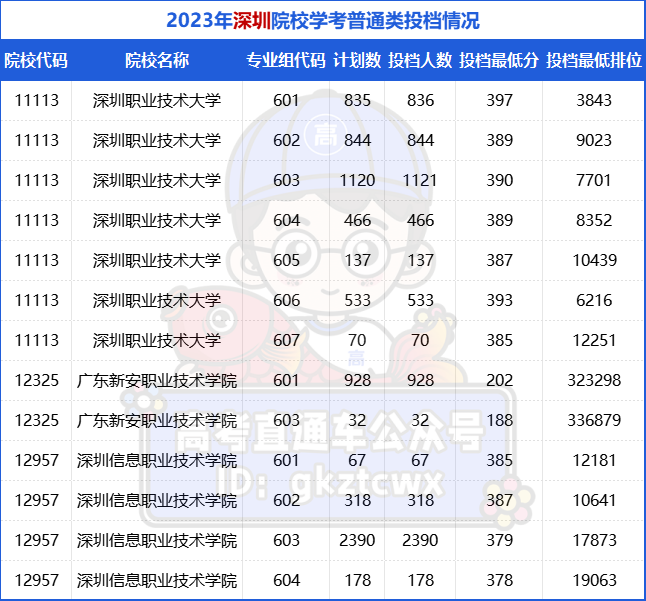646x601 pixels.
Task: Click 广东新安职业技术学院 in the 323298 row
Action: [157, 380]
